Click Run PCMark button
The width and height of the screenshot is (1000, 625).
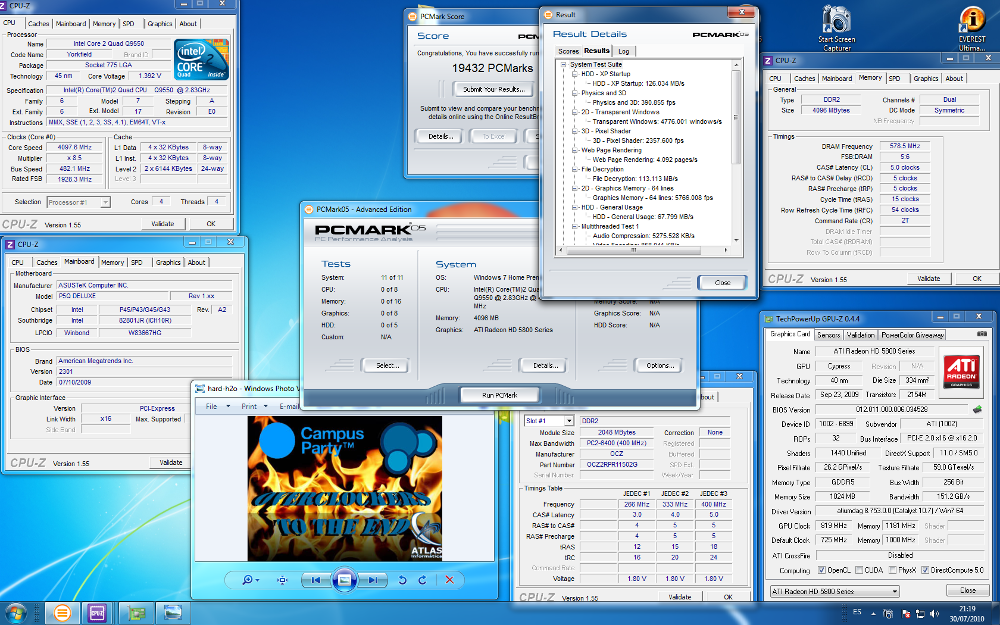click(499, 395)
